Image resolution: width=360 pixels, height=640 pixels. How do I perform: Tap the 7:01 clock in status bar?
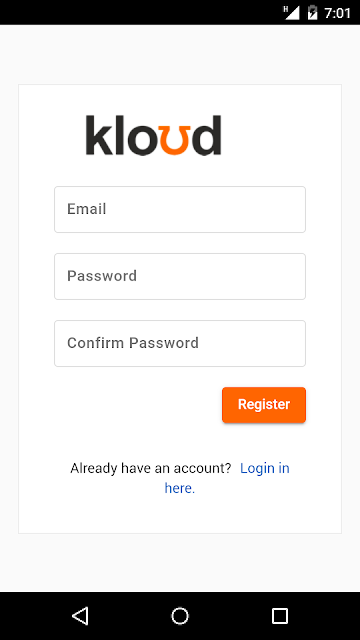click(x=337, y=13)
